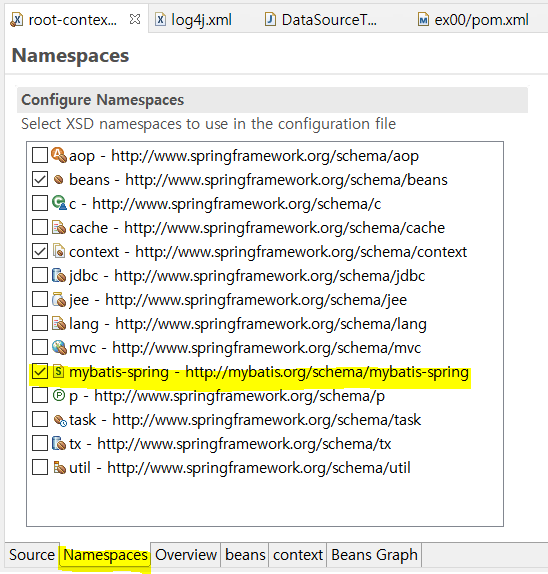548x574 pixels.
Task: Uncheck the context namespace checkbox
Action: point(40,251)
